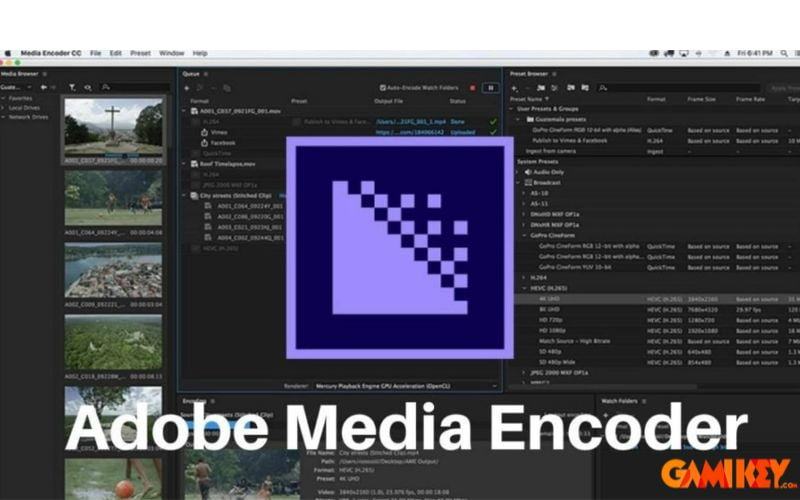Open the Preset menu
The height and width of the screenshot is (500, 800).
pyautogui.click(x=140, y=53)
